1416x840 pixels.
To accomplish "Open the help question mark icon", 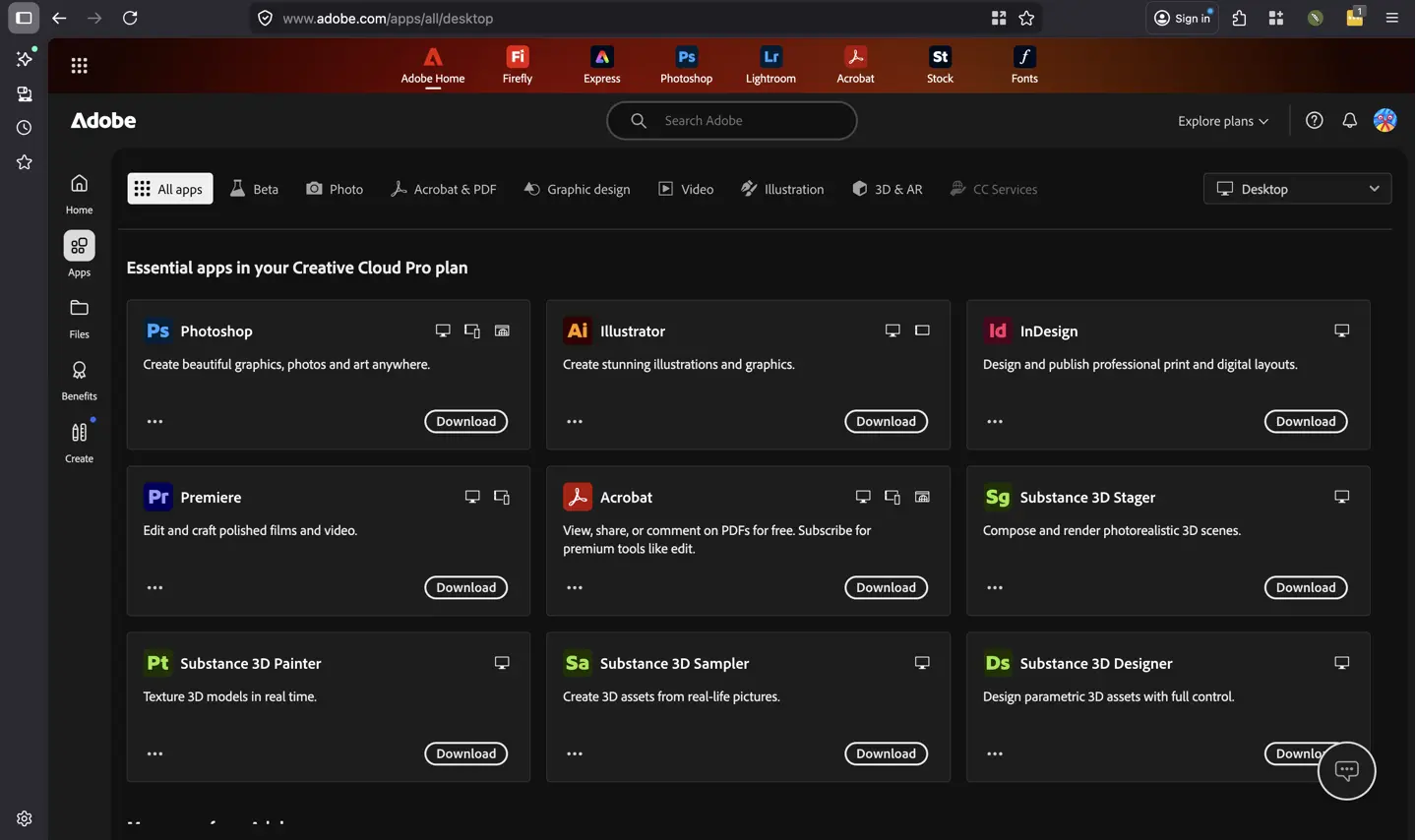I will tap(1314, 120).
